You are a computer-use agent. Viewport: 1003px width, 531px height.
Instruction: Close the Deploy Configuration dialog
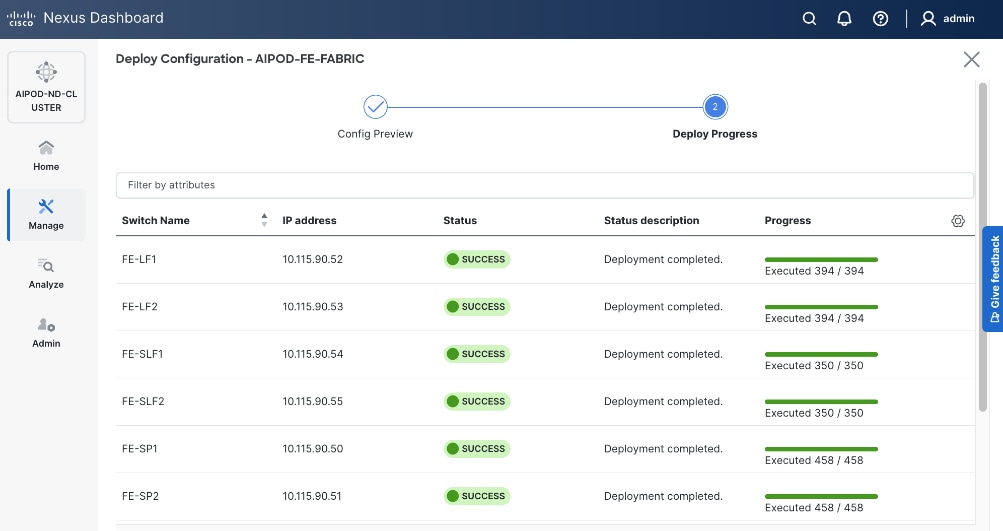click(x=971, y=60)
